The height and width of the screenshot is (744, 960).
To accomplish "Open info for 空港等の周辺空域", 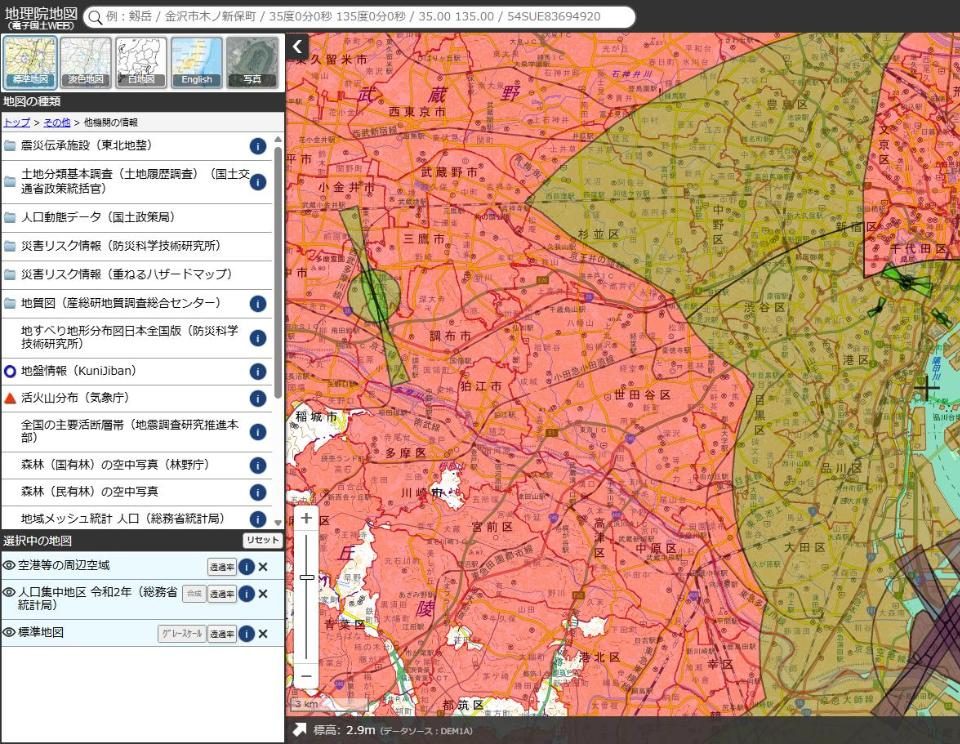I will click(246, 567).
